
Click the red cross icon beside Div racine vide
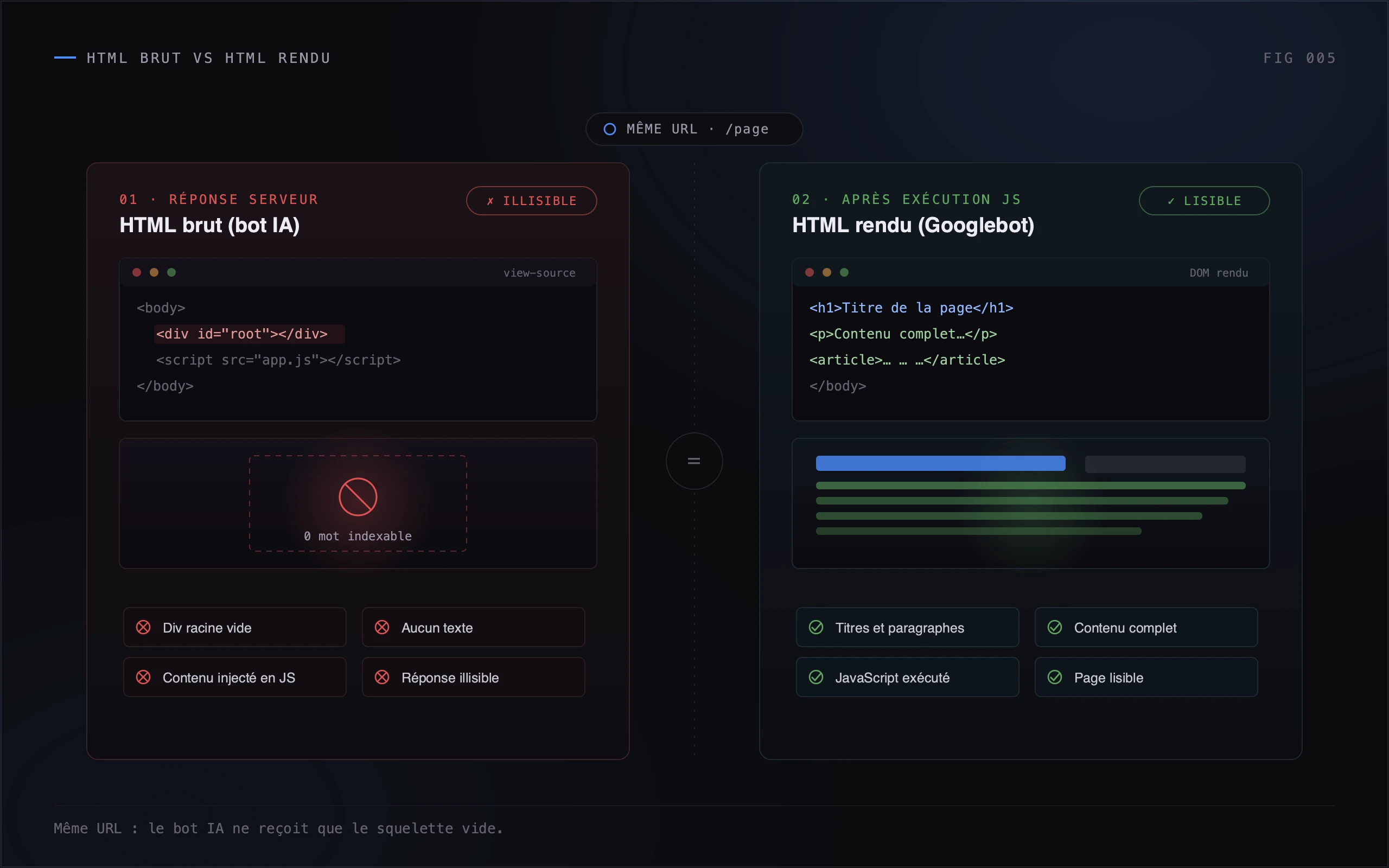[x=143, y=628]
